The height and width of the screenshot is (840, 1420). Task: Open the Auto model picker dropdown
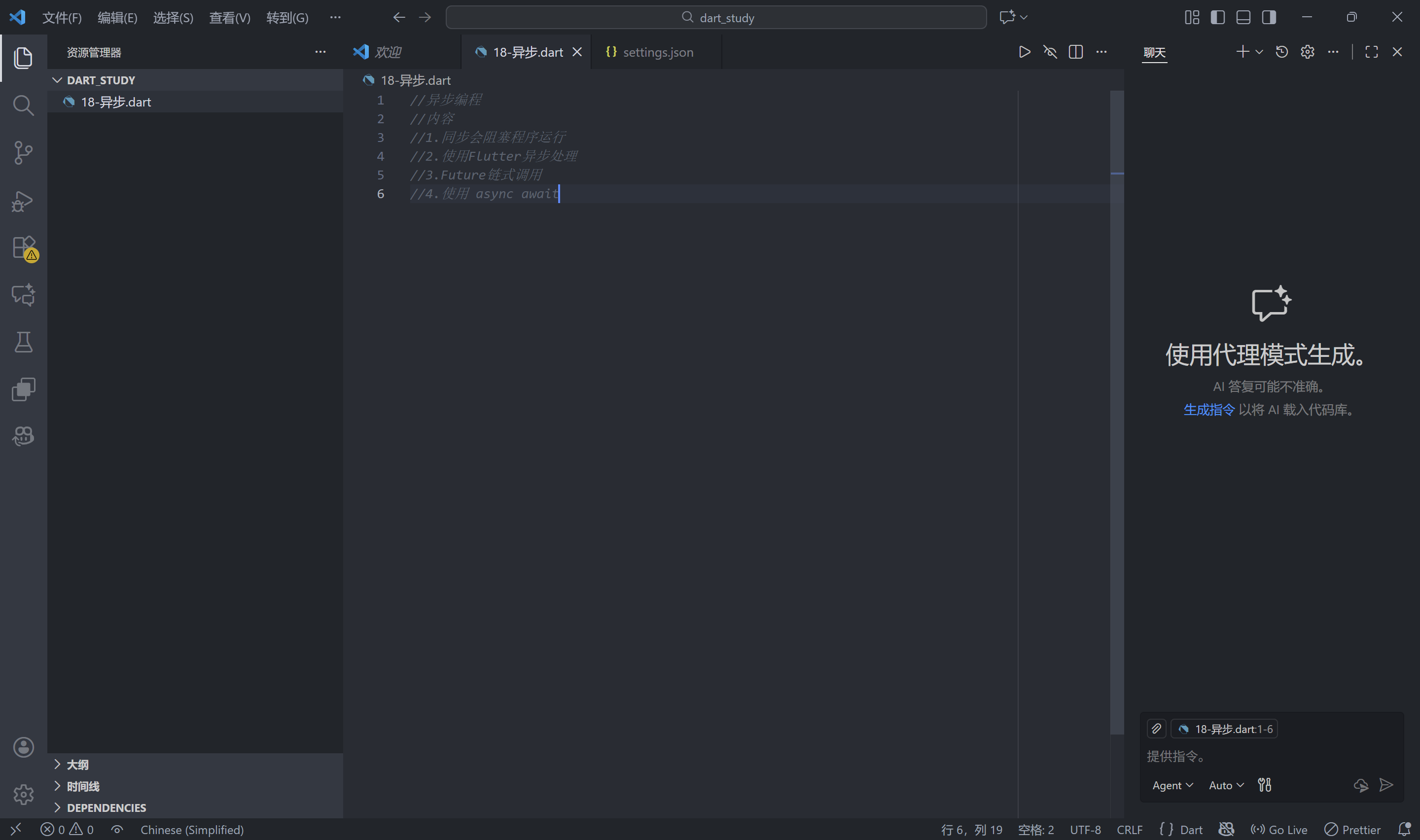point(1226,785)
